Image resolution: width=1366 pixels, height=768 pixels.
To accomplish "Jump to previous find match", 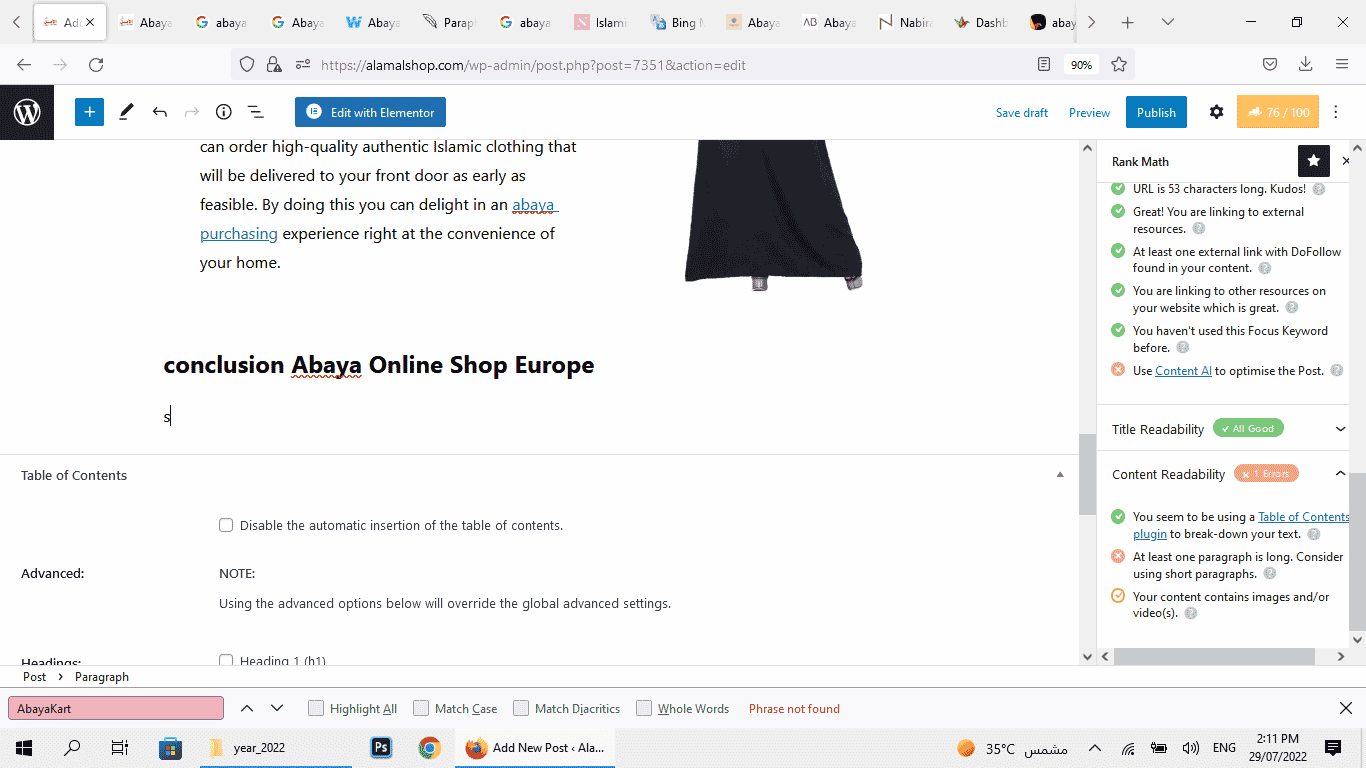I will click(x=247, y=708).
